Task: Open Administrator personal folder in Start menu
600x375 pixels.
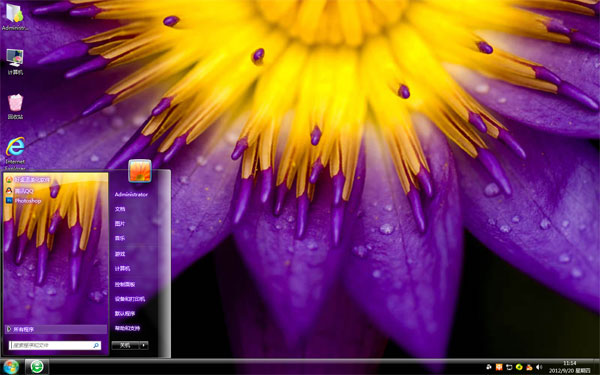Action: (x=131, y=194)
